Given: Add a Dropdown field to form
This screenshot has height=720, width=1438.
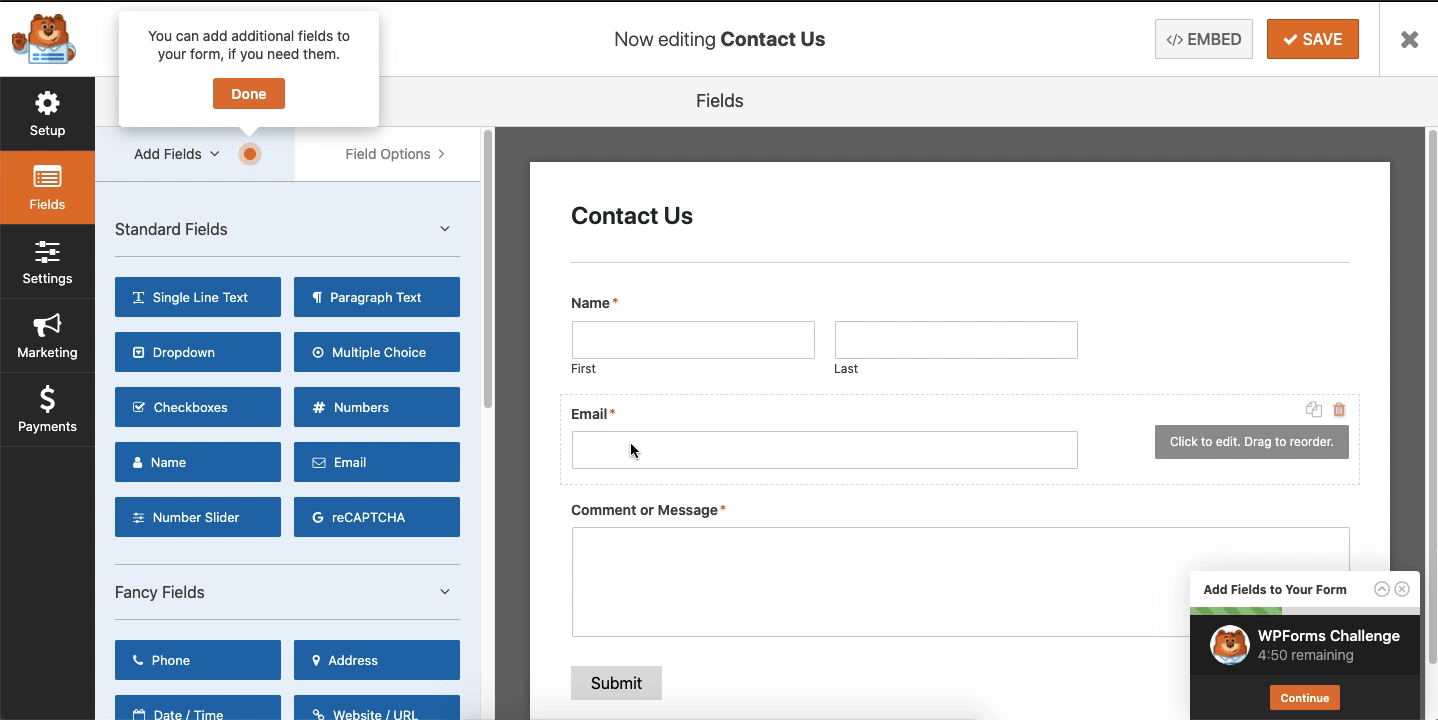Looking at the screenshot, I should pyautogui.click(x=198, y=352).
